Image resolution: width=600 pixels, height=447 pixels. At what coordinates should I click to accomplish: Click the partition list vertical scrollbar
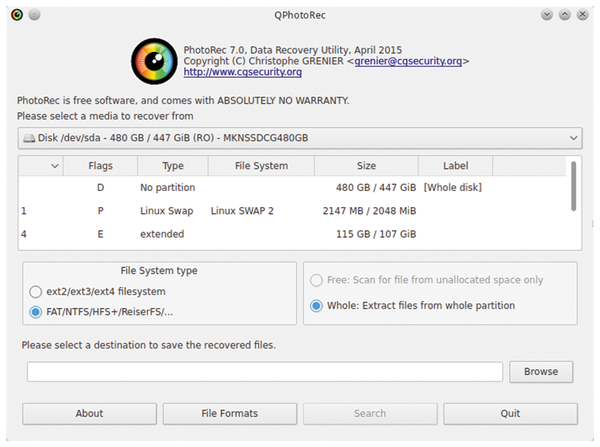coord(573,186)
